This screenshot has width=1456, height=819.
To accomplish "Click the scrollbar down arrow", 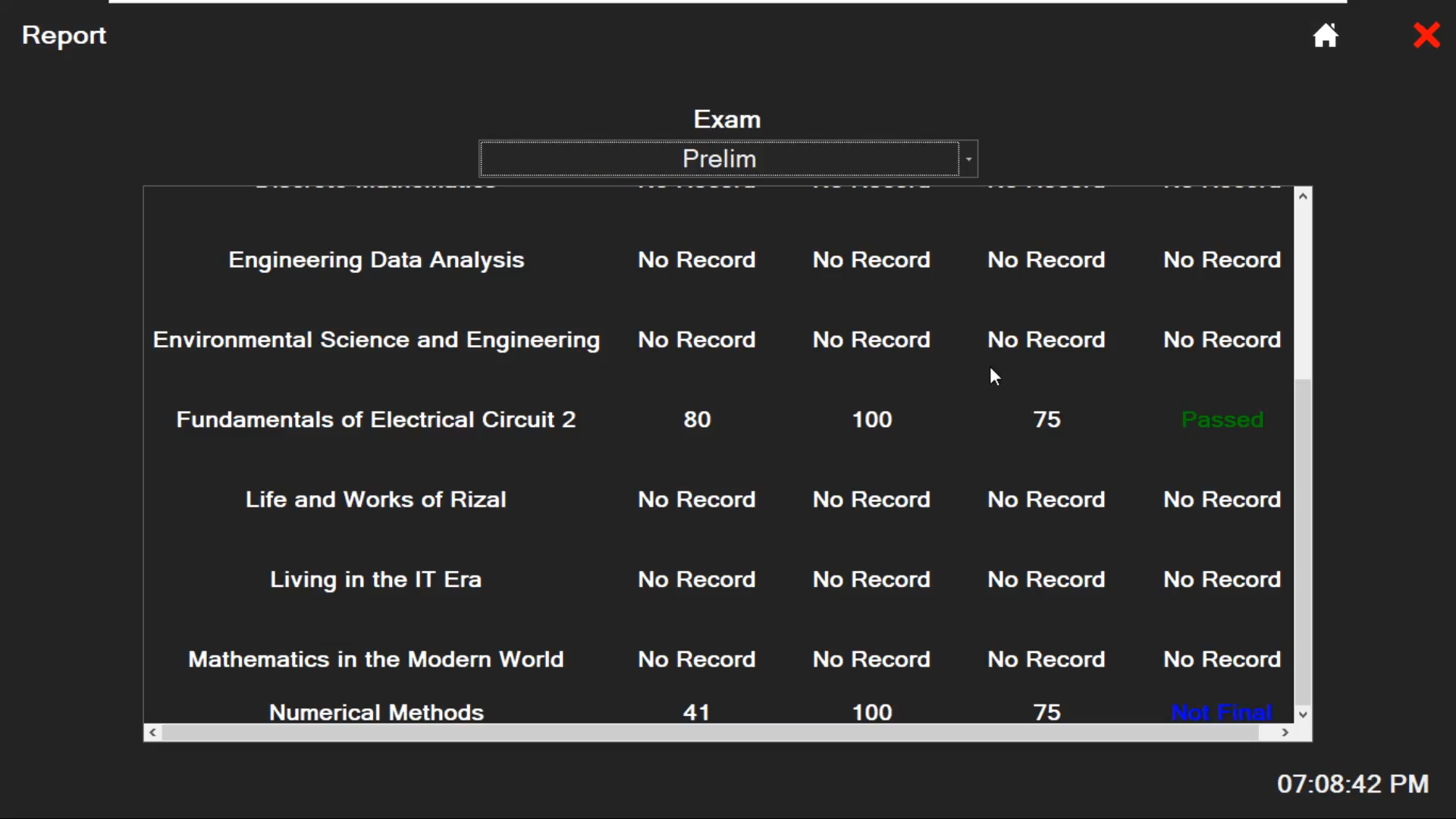I will coord(1303,714).
